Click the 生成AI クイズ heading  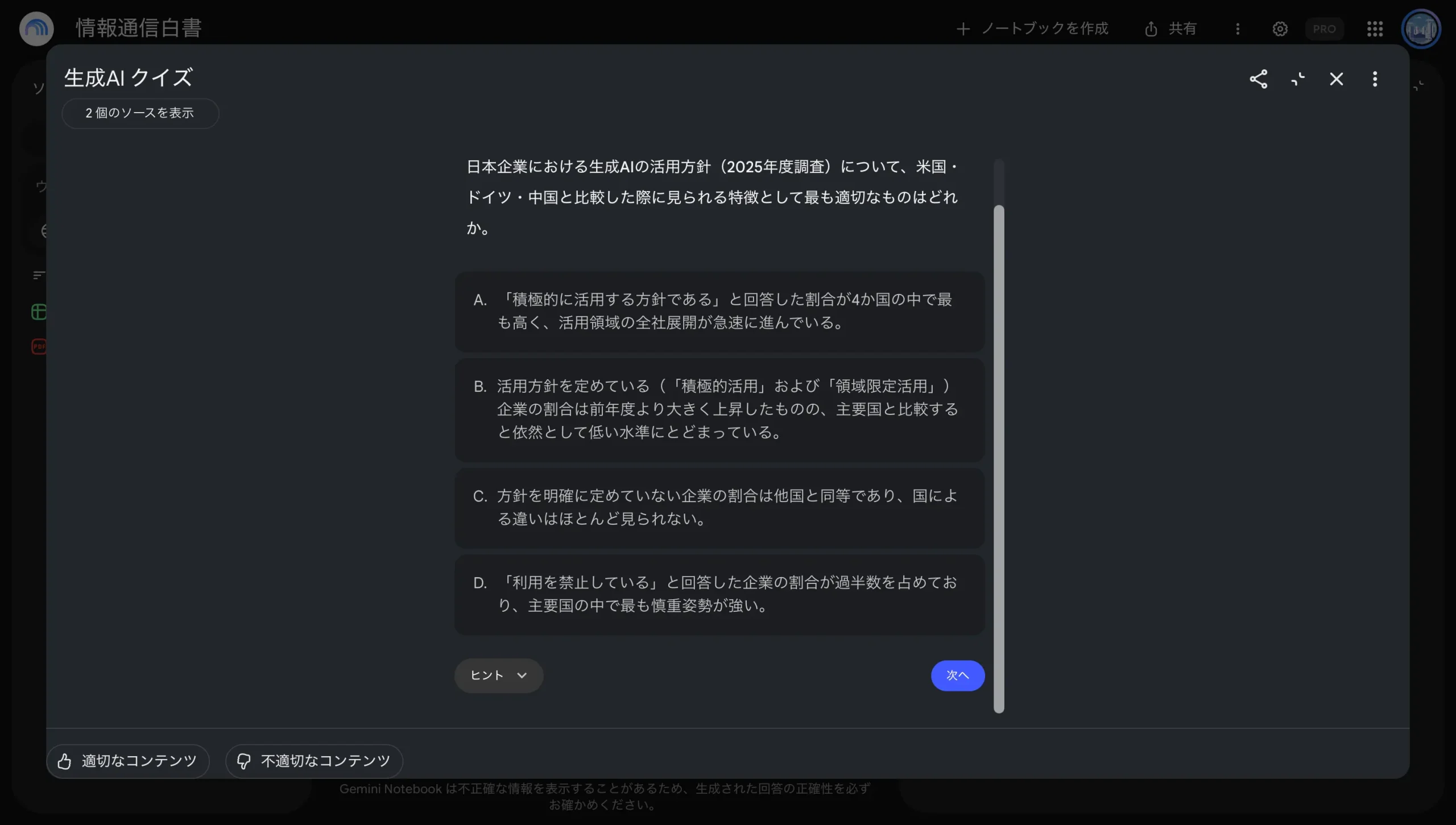pyautogui.click(x=129, y=78)
